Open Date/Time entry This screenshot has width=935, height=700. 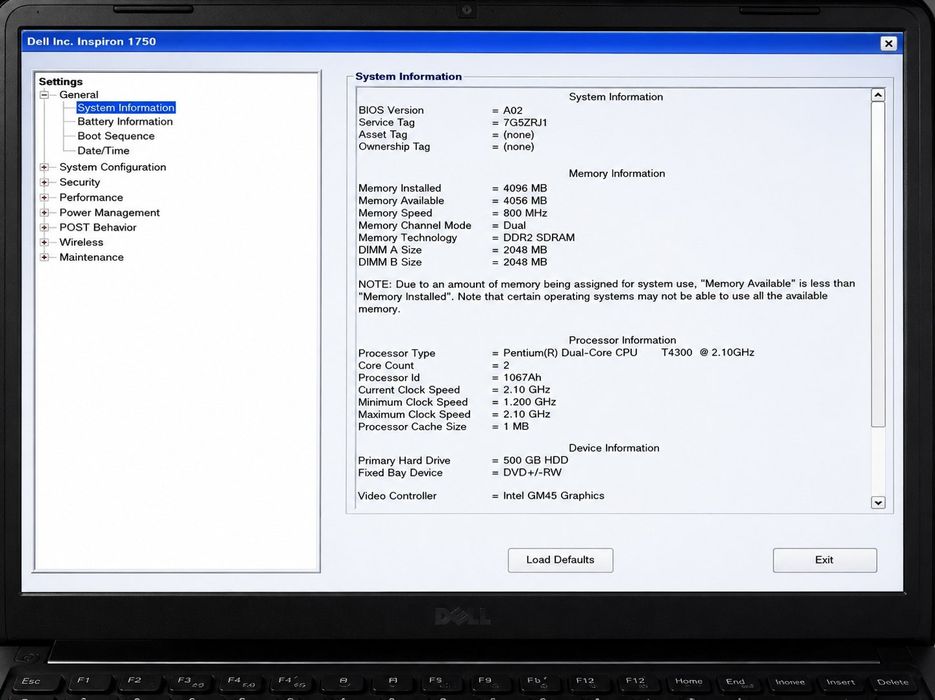click(x=103, y=151)
